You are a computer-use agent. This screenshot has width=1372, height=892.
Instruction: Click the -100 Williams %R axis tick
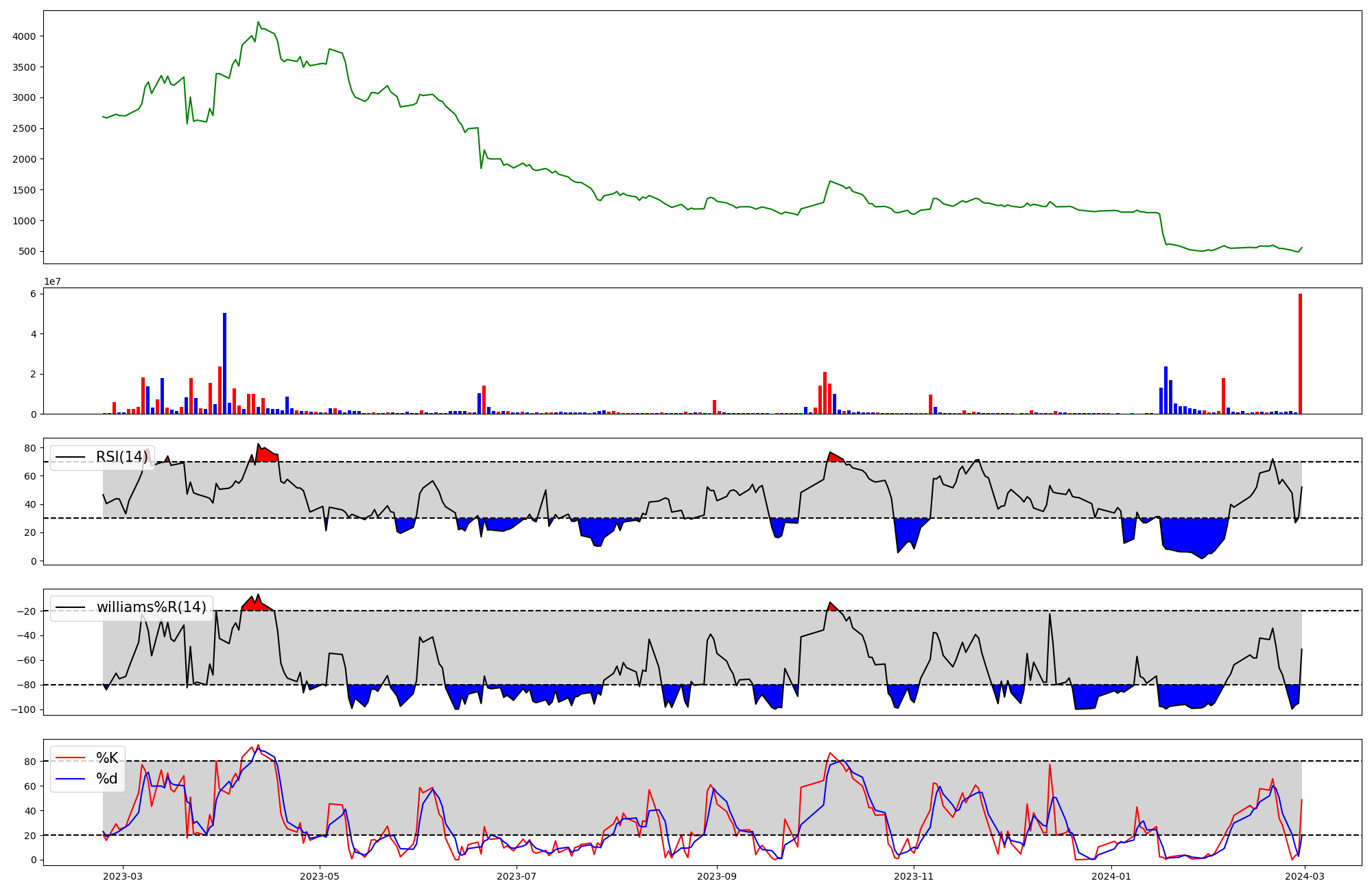[x=25, y=710]
